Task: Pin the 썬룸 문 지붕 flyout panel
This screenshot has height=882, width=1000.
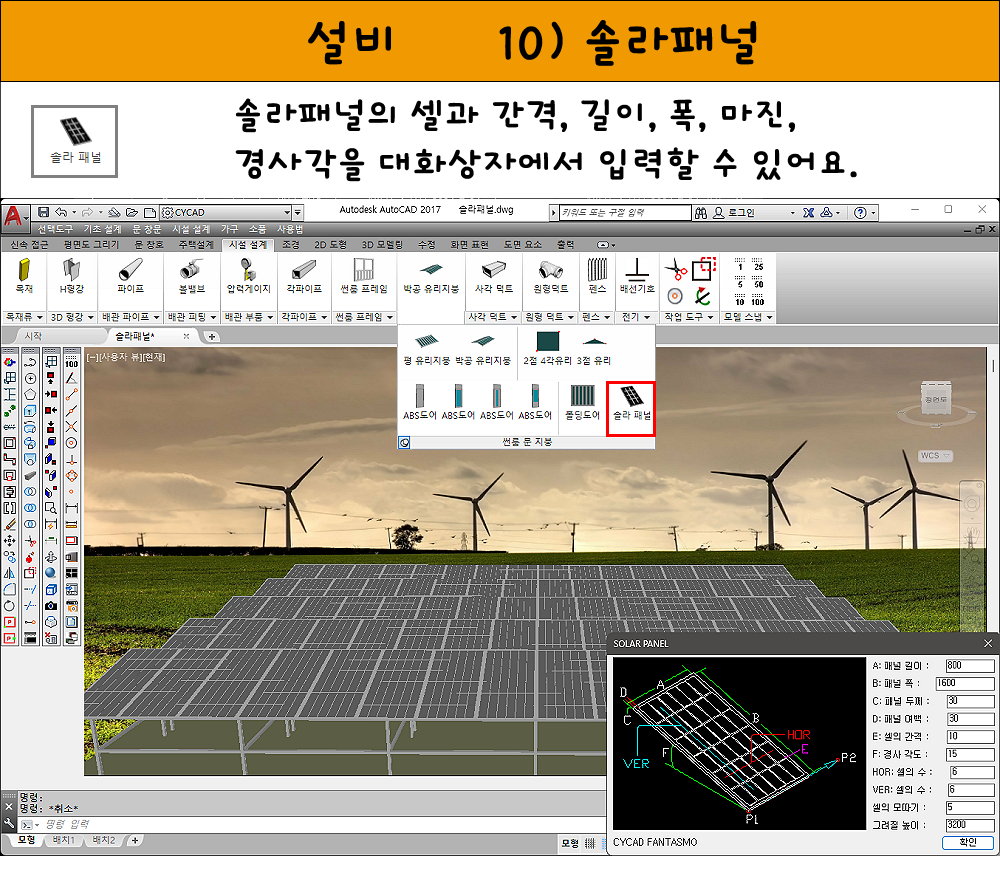Action: [404, 443]
